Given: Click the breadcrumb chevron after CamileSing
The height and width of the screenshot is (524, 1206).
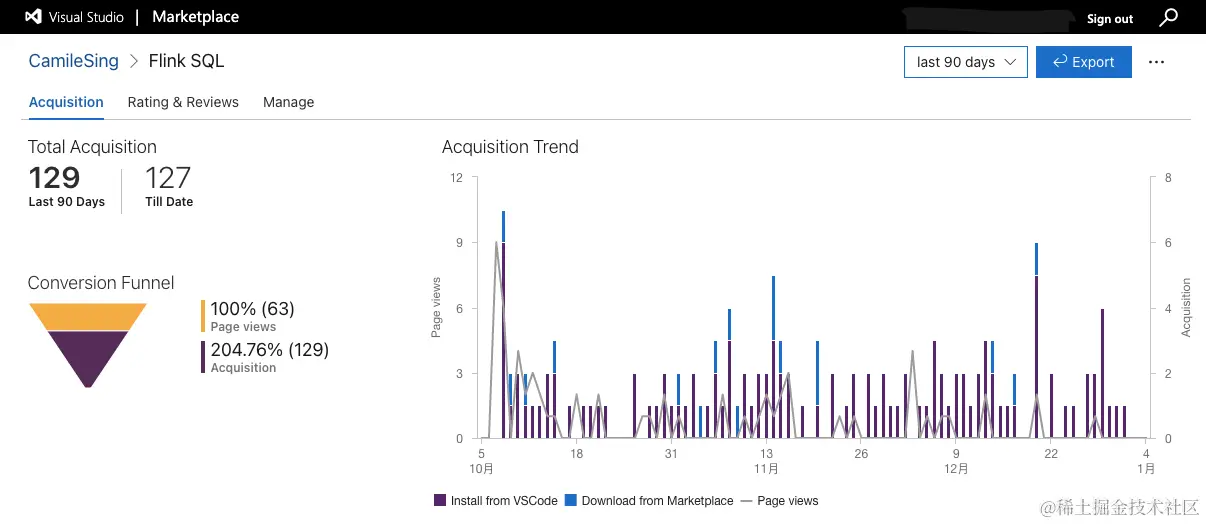Looking at the screenshot, I should pos(134,62).
